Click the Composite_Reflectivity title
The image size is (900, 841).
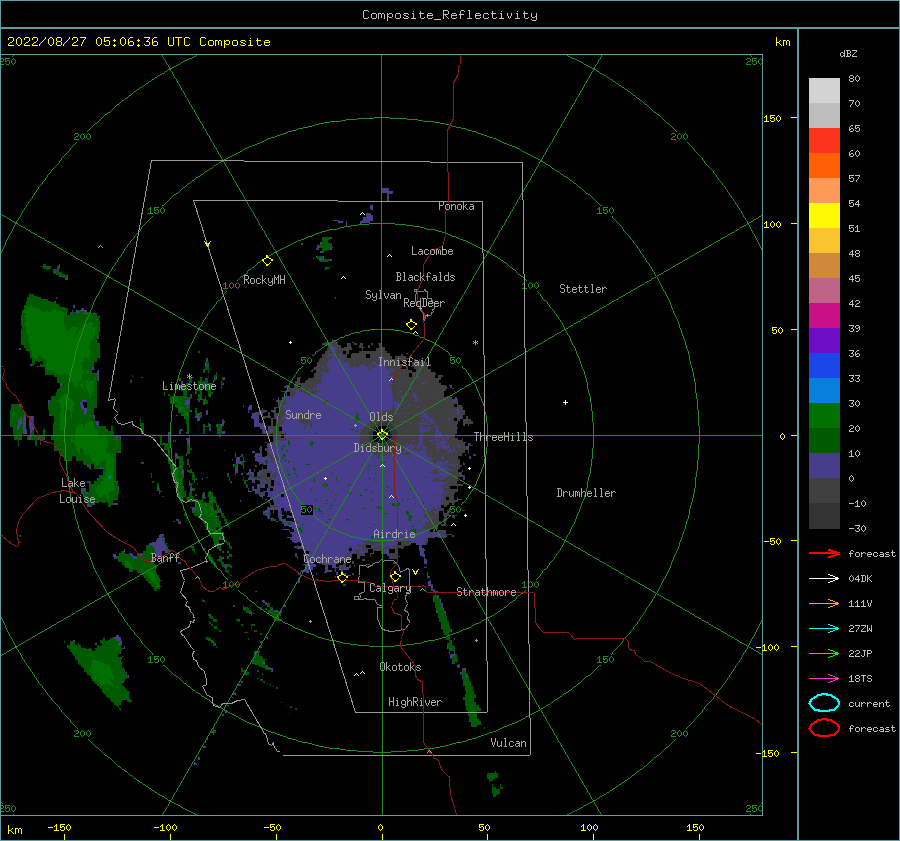[x=449, y=15]
